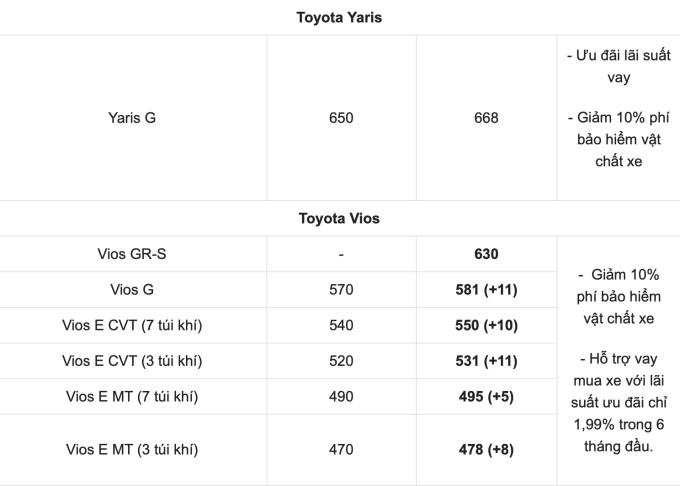Select the 'Ưu đãi lãi suất vay' text
This screenshot has width=680, height=486.
(617, 65)
